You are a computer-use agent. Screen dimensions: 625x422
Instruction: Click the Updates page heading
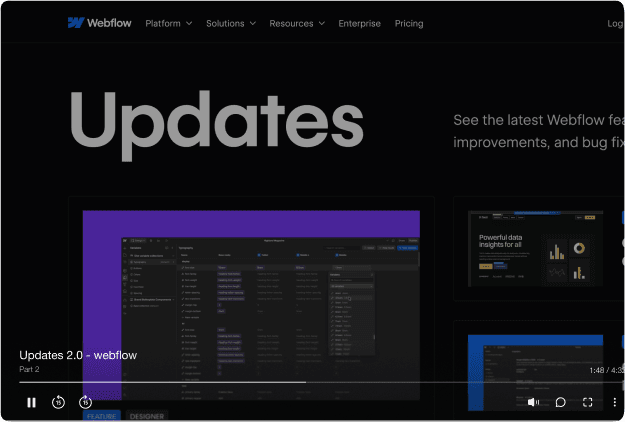[x=216, y=126]
